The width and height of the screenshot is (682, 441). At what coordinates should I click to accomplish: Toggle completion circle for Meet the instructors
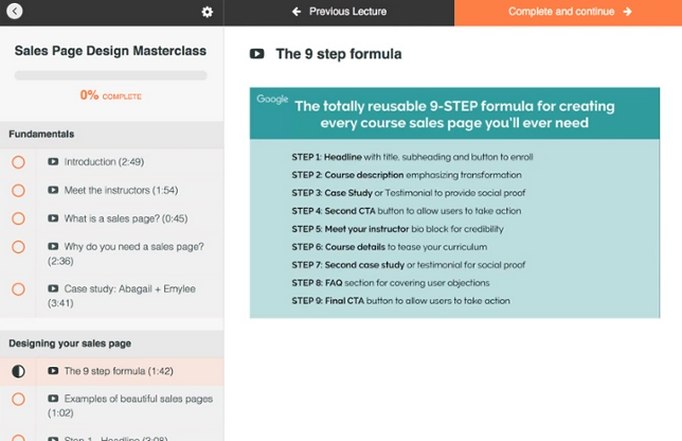(x=18, y=190)
